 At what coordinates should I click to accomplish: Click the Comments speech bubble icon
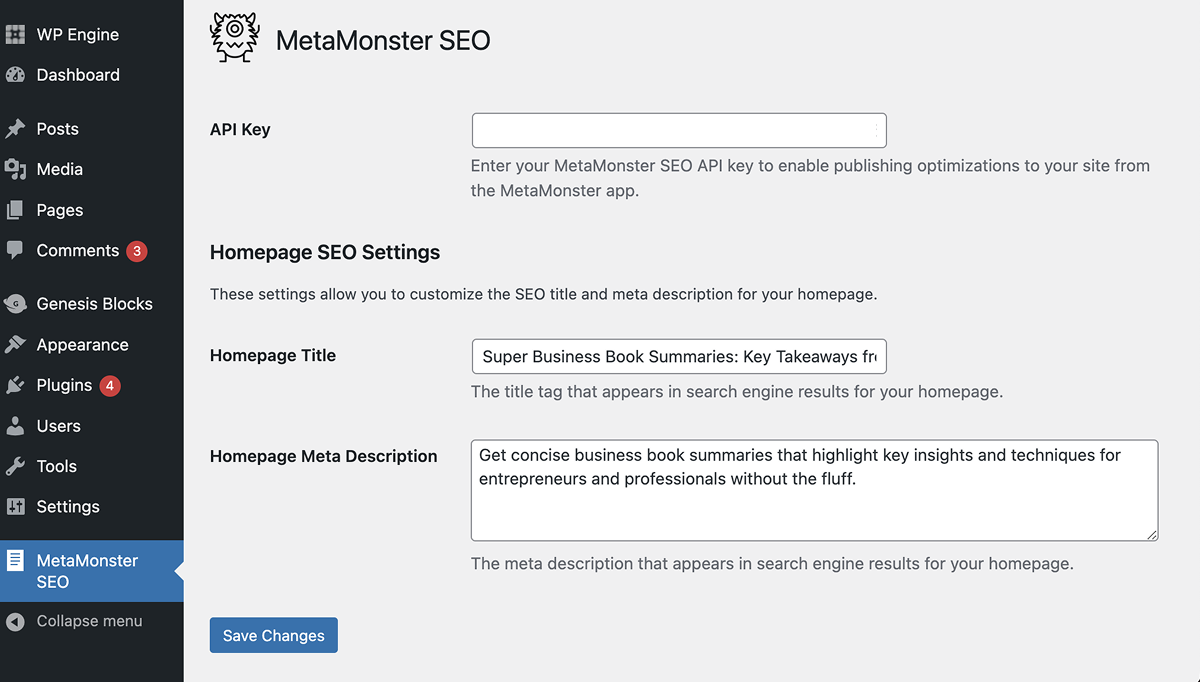tap(15, 250)
